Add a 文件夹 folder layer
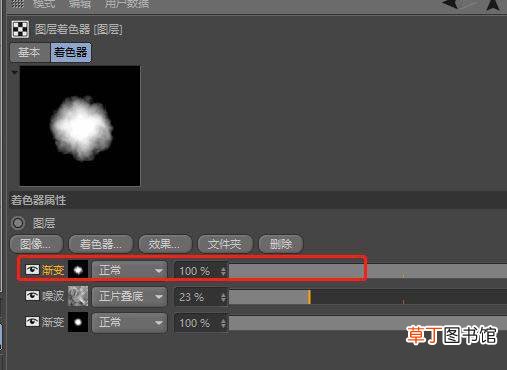The width and height of the screenshot is (507, 370). (x=225, y=244)
